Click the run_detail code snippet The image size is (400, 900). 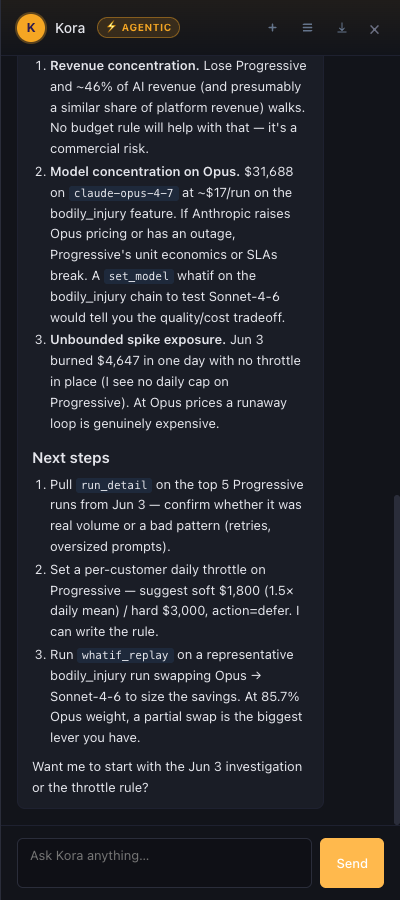(x=114, y=485)
